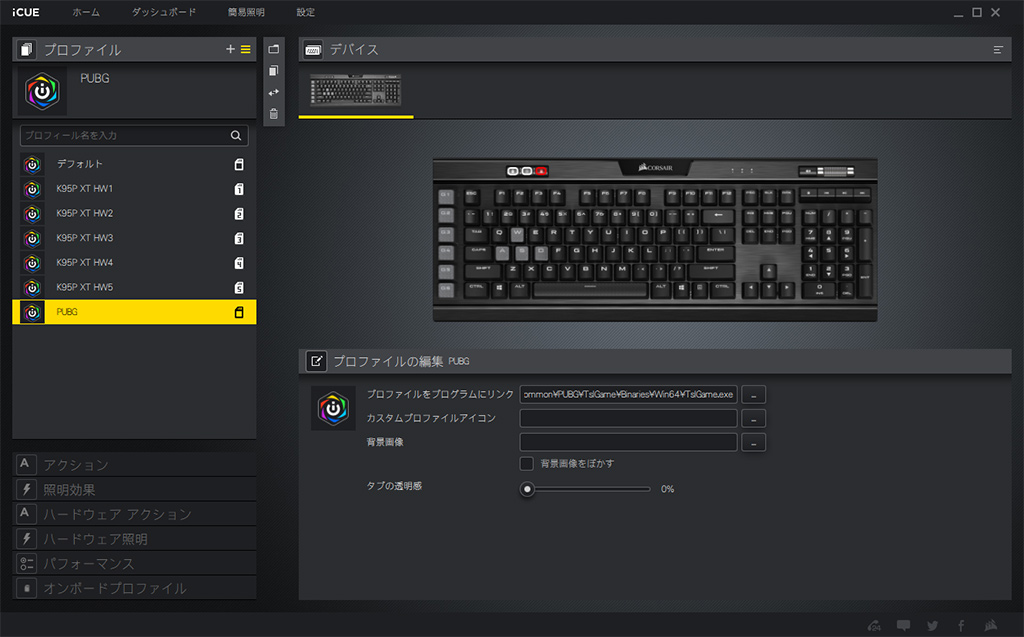
Task: Click the slot 4 icon on K95P XT HW4
Action: (239, 263)
